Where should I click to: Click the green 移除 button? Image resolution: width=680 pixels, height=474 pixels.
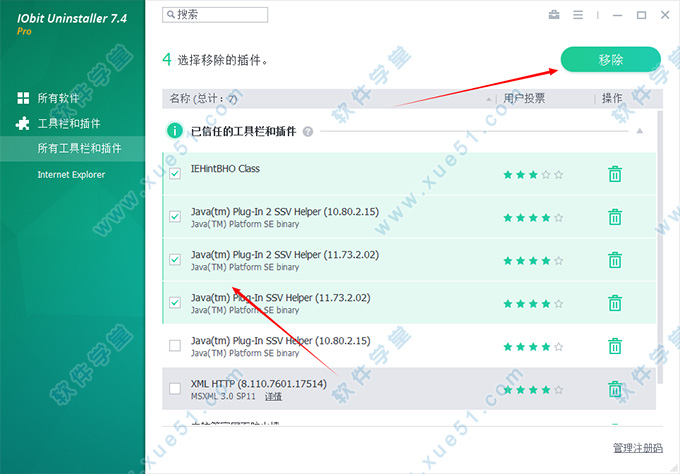click(x=610, y=60)
